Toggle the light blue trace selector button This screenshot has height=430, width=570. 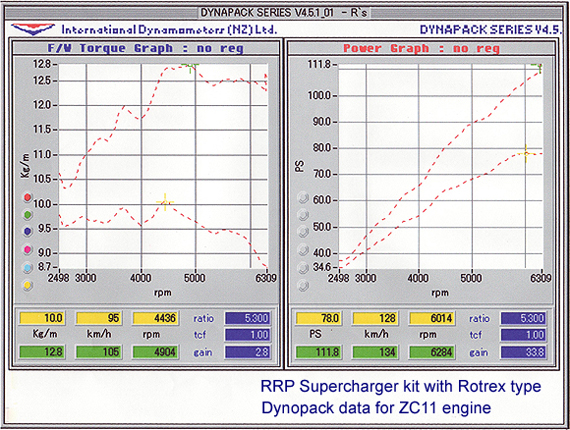click(28, 268)
